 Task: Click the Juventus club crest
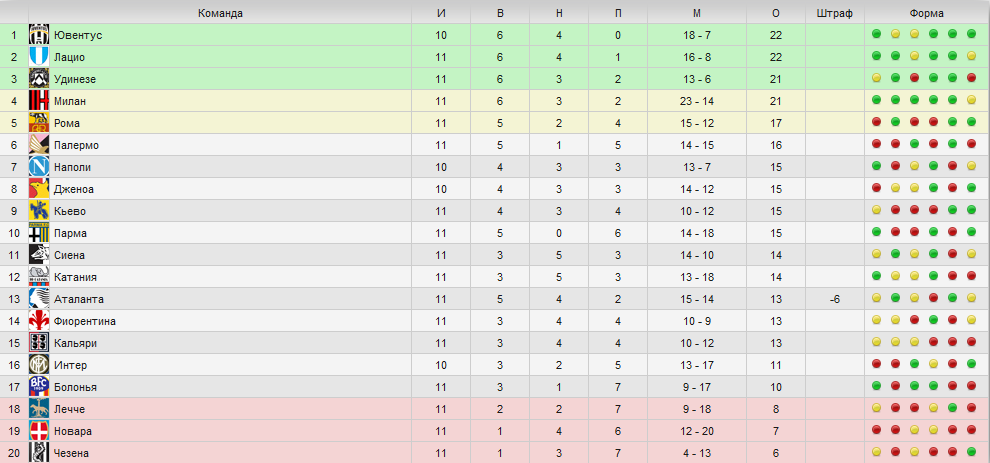pos(39,35)
